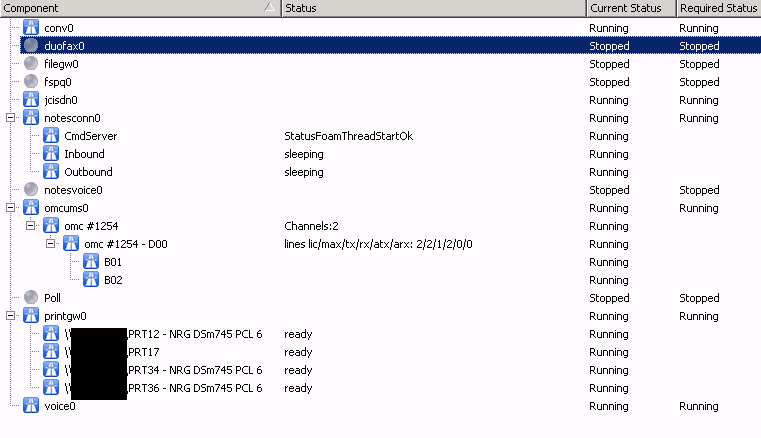
Task: Sort by Current Status column header
Action: [626, 8]
